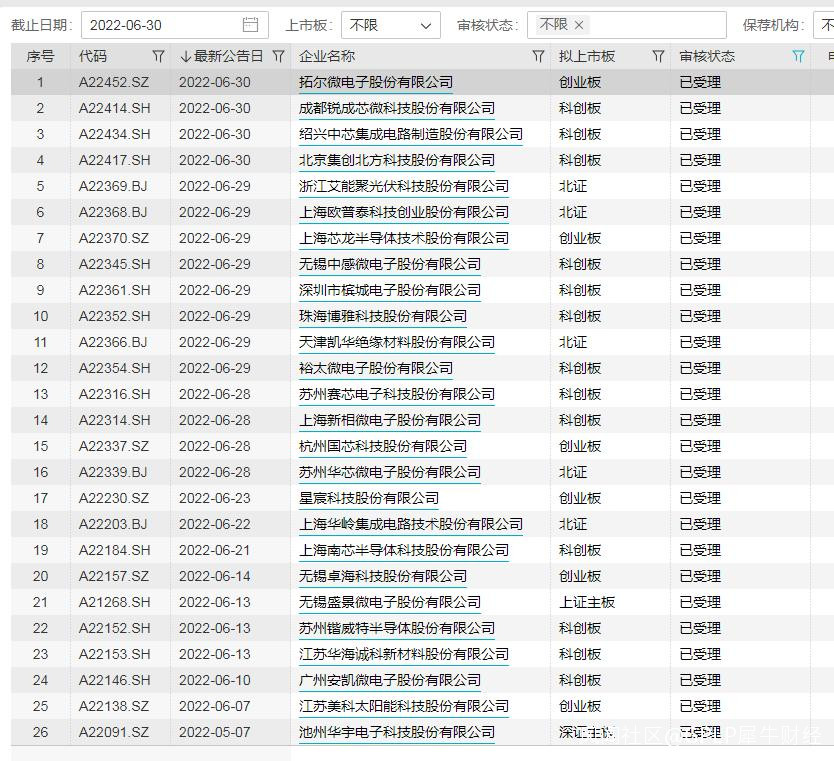Open 杭州国芯科技股份有限公司 link

tap(382, 447)
